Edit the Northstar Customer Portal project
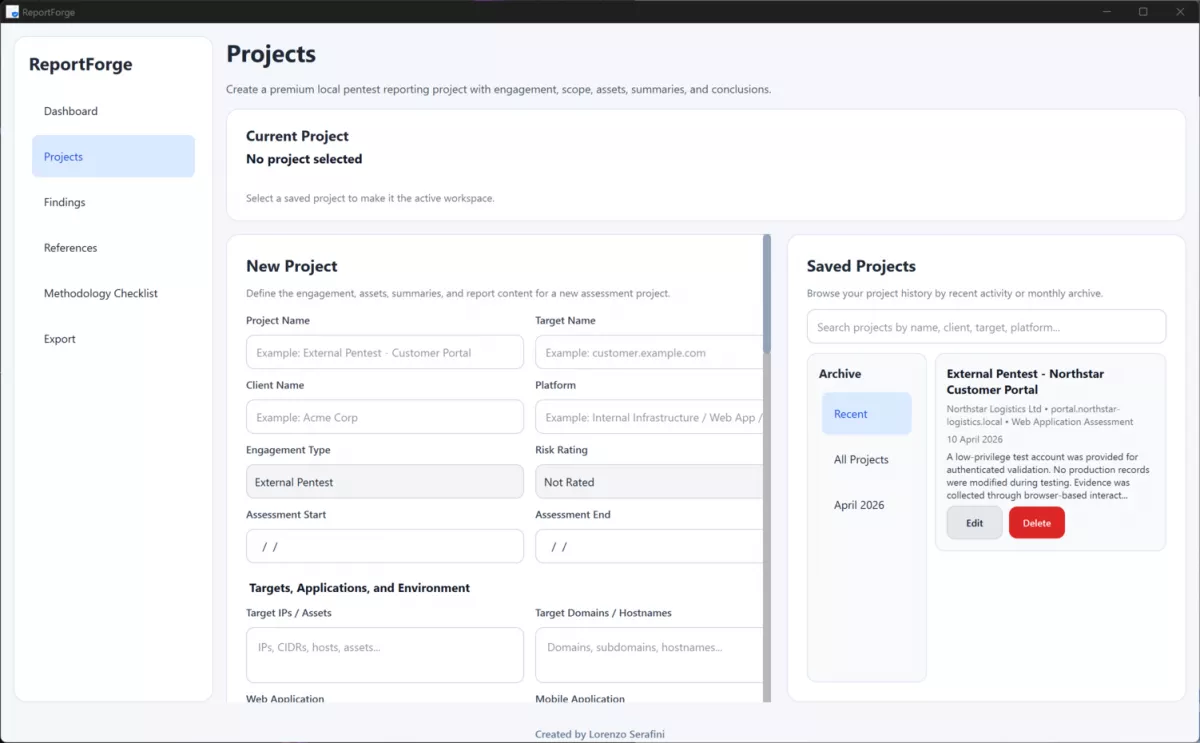 pyautogui.click(x=973, y=522)
